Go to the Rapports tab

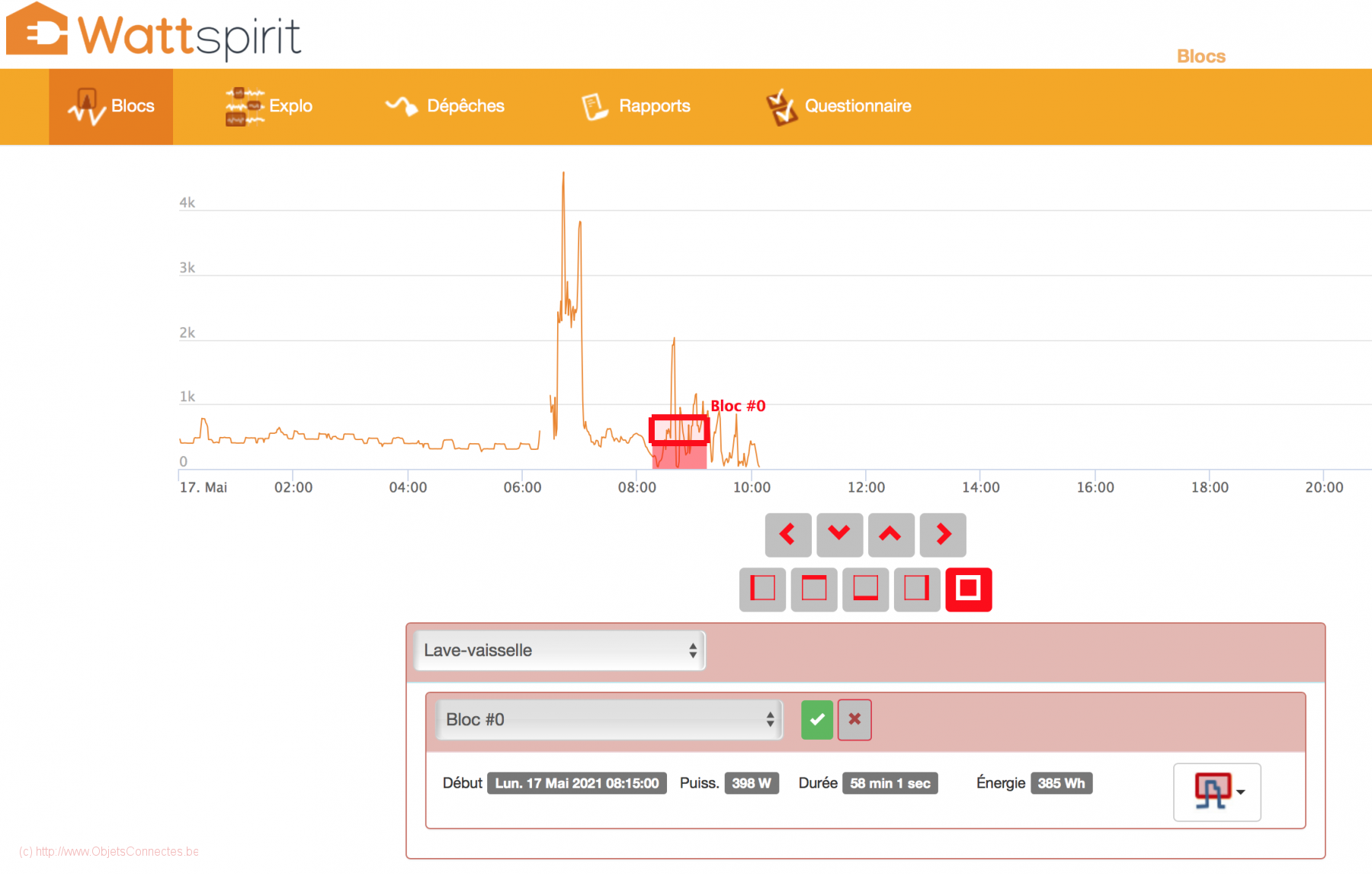point(636,107)
